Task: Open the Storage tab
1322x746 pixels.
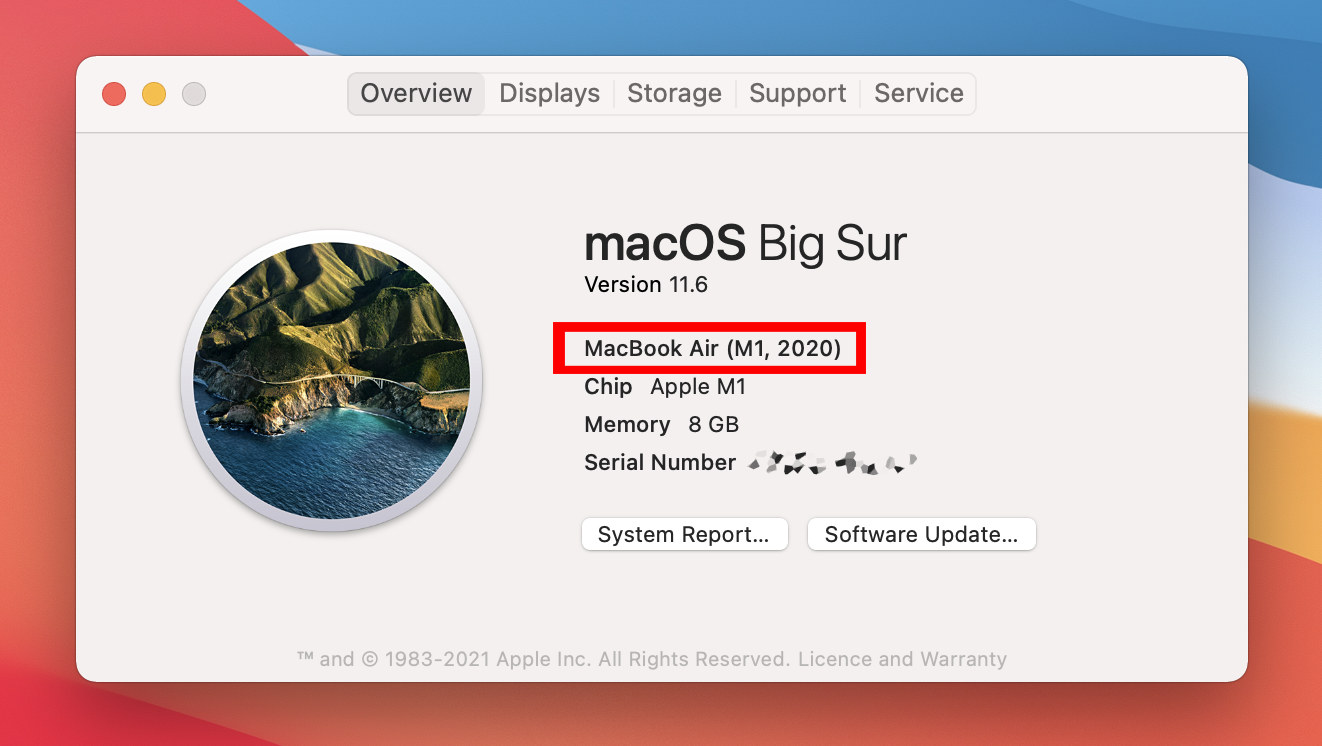Action: tap(674, 94)
